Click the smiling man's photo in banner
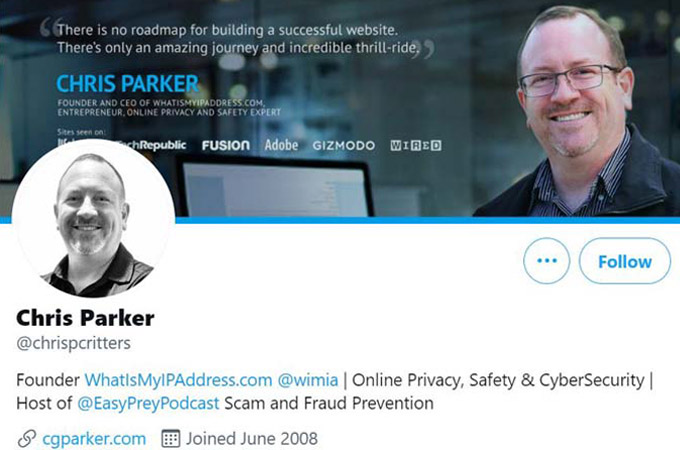This screenshot has width=680, height=450. [x=577, y=111]
